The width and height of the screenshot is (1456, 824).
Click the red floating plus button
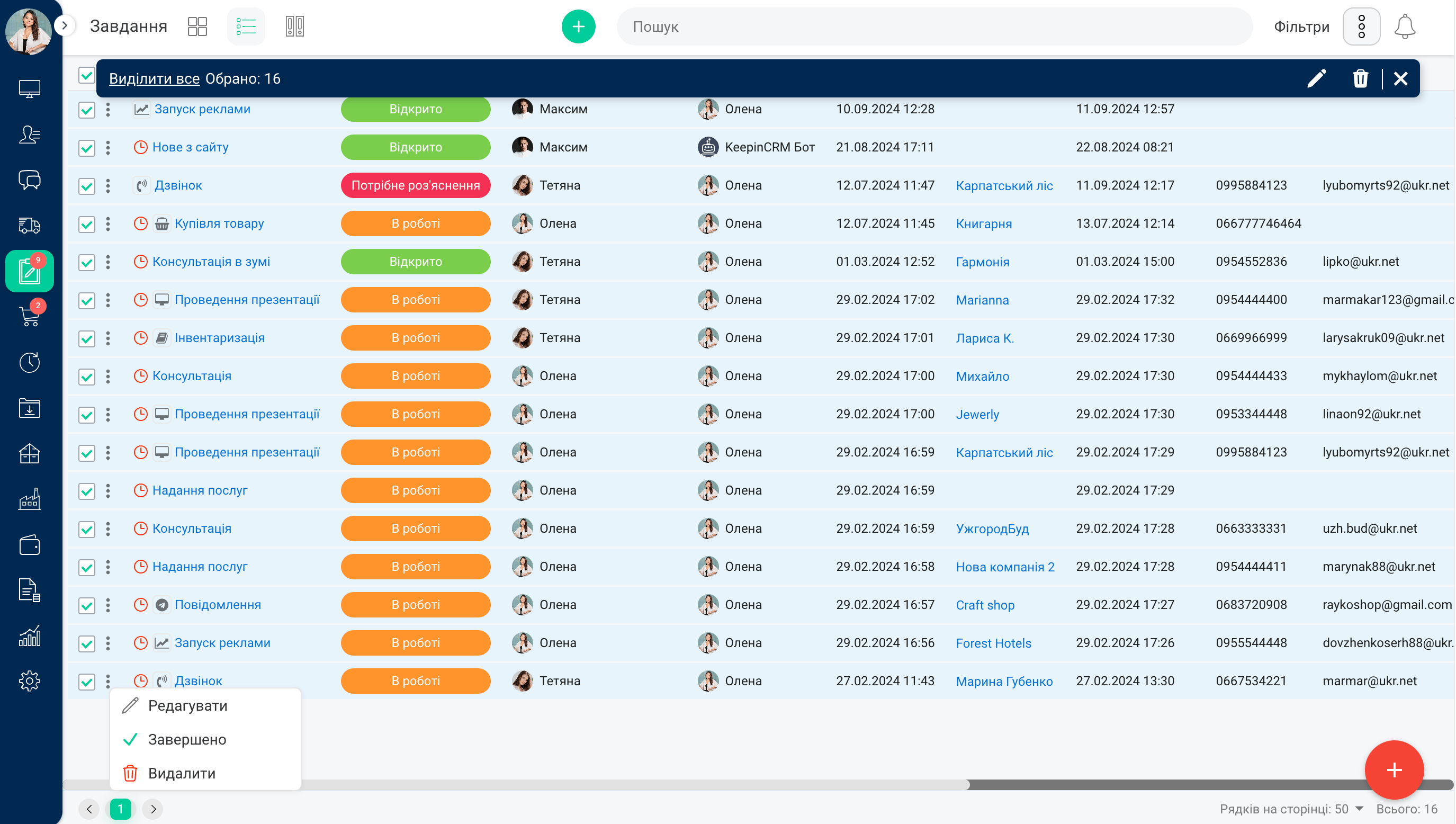(1394, 769)
